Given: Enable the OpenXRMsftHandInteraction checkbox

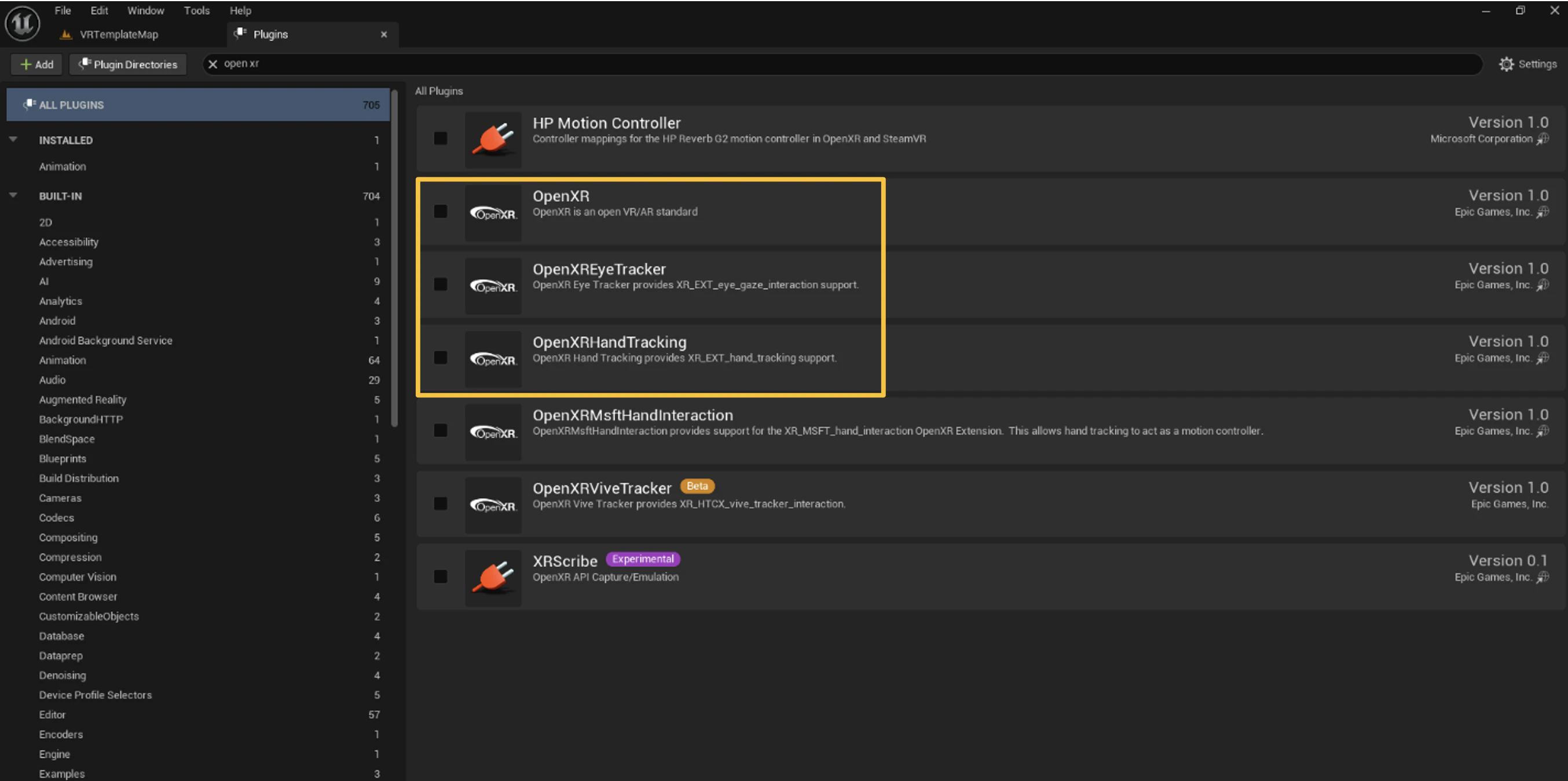Looking at the screenshot, I should (440, 430).
